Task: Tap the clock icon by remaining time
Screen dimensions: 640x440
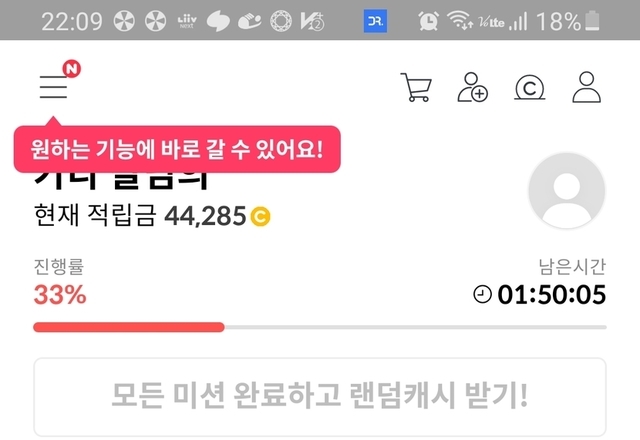Action: click(x=482, y=294)
